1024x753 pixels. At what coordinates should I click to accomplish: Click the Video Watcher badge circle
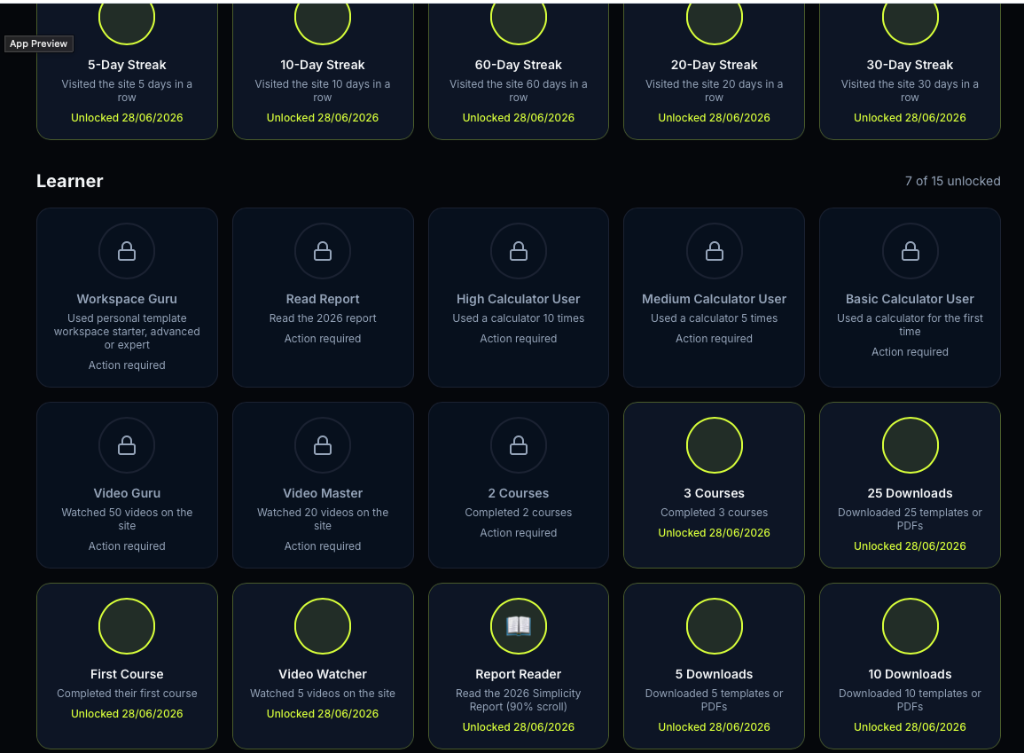[323, 626]
